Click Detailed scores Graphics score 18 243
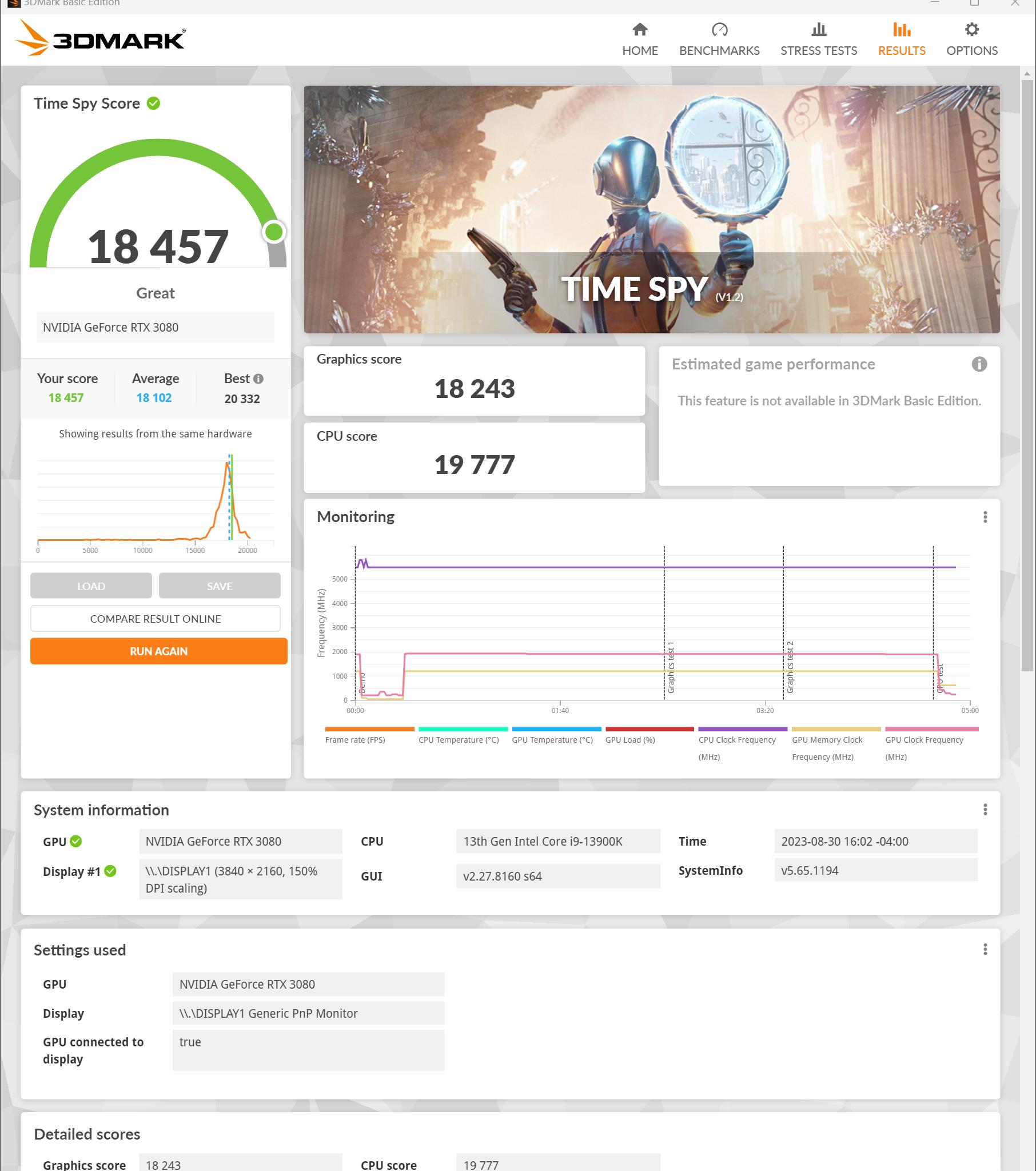Viewport: 1036px width, 1171px height. [x=241, y=1164]
